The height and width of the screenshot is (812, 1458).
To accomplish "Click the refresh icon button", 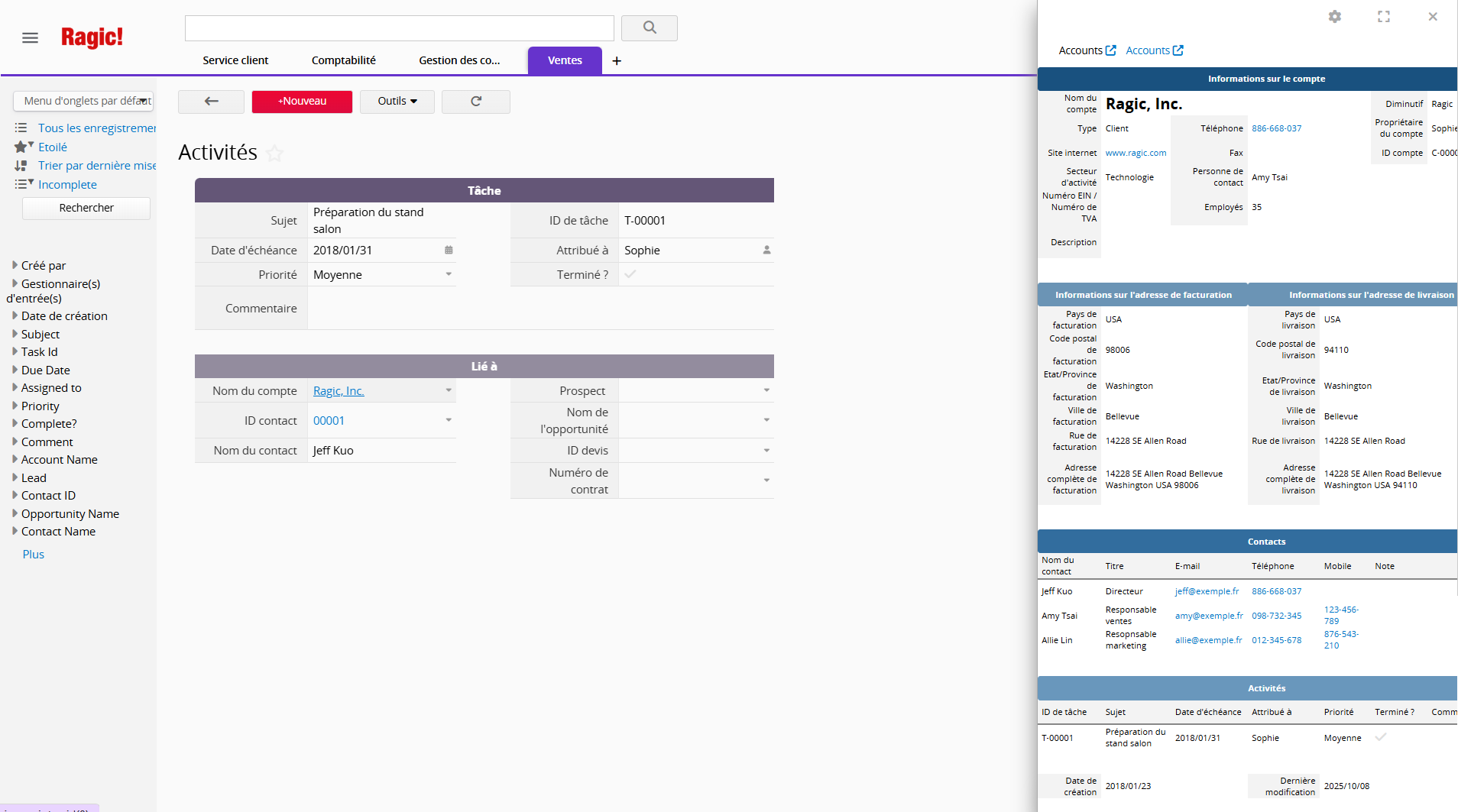I will (x=475, y=102).
